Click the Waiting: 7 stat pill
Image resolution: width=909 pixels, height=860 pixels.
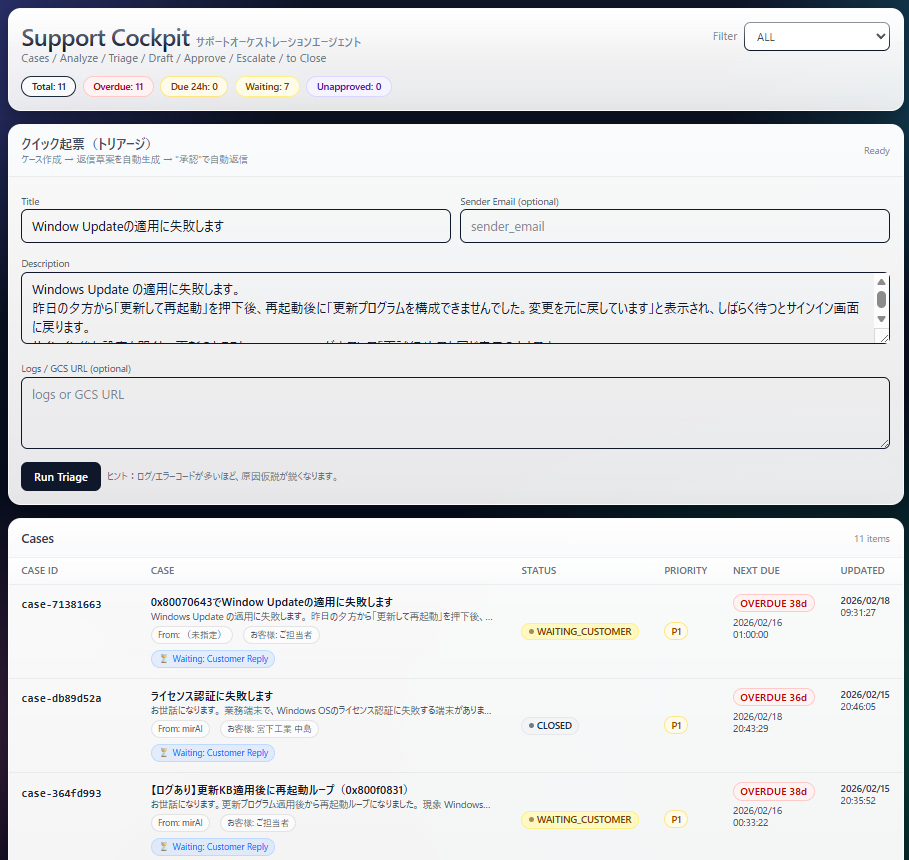pyautogui.click(x=266, y=86)
